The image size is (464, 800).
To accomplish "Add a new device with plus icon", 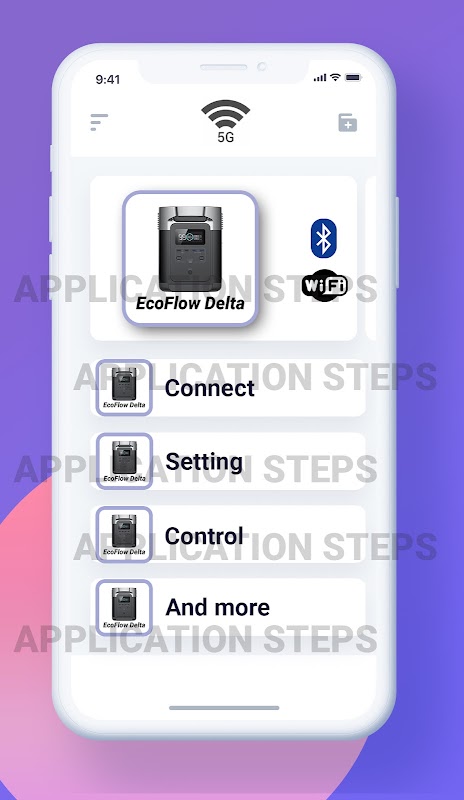I will [x=348, y=122].
